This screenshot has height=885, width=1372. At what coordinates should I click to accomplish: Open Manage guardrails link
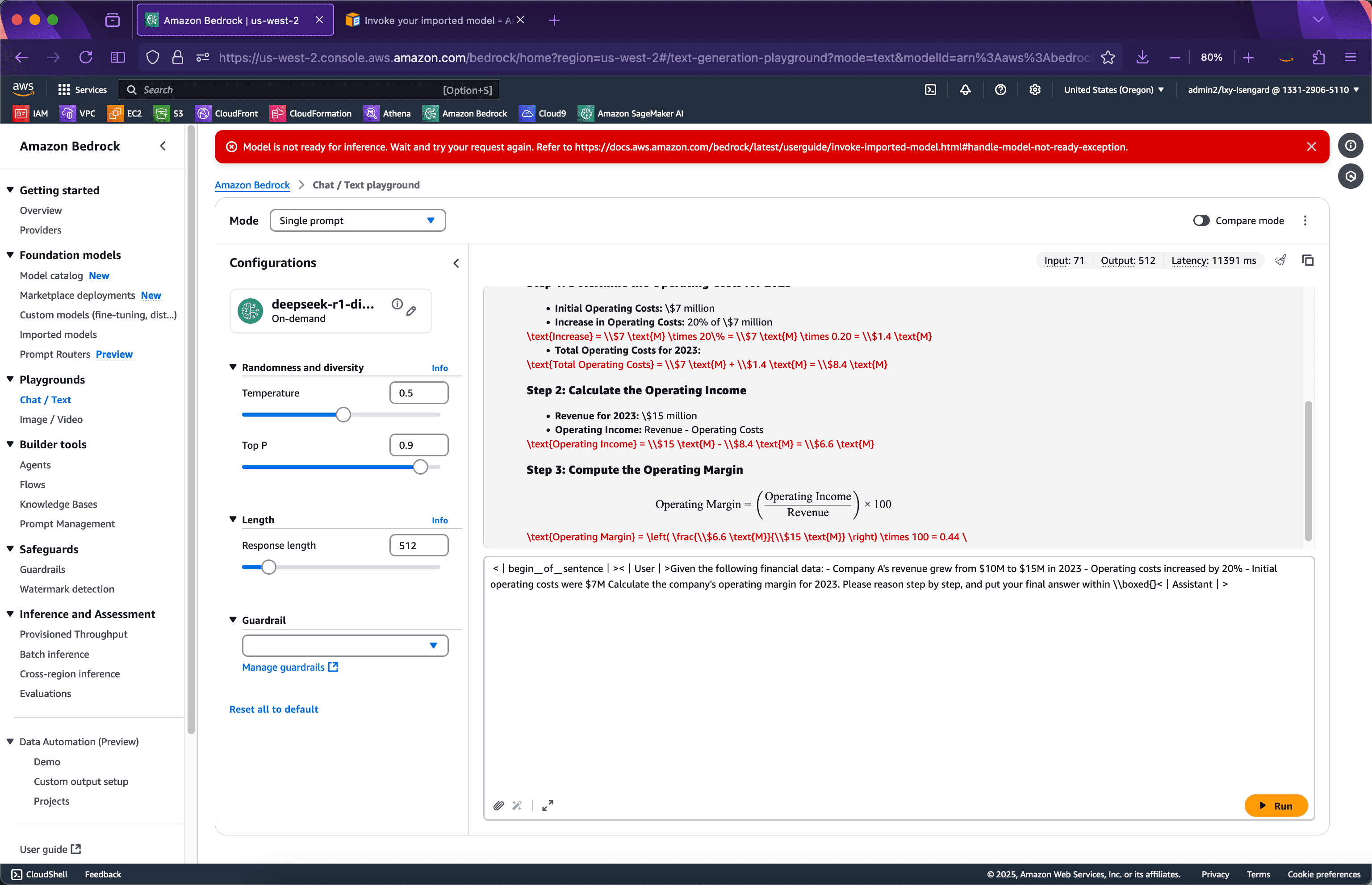coord(290,667)
